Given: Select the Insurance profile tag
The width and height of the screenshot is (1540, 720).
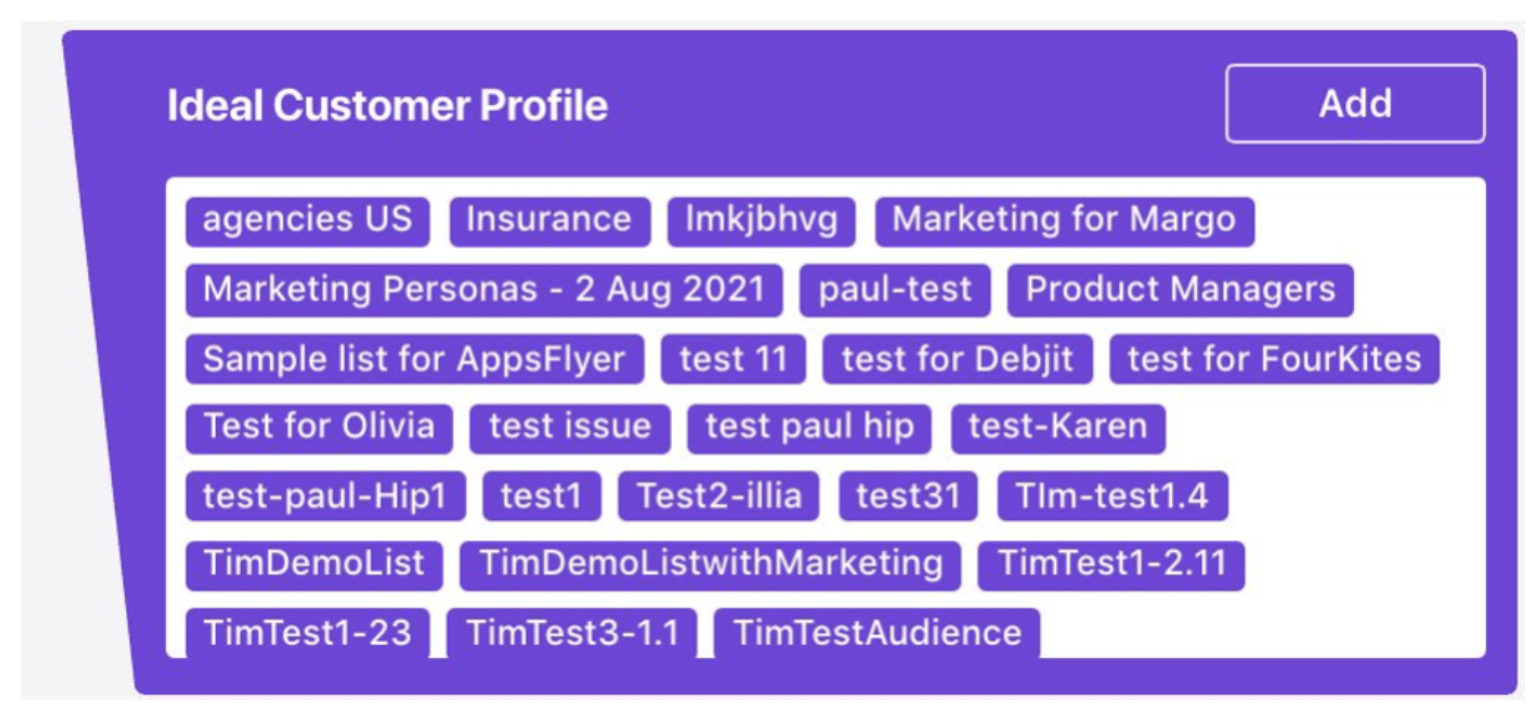Looking at the screenshot, I should (x=549, y=220).
